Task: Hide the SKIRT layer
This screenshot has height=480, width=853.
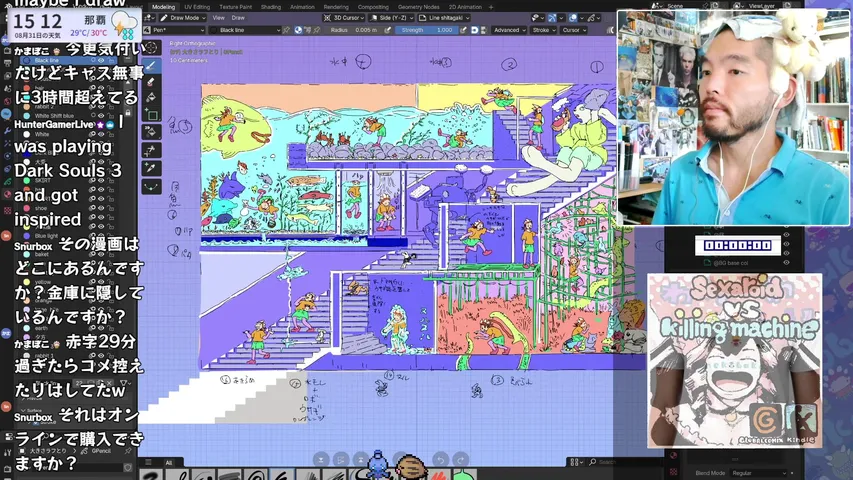Action: (102, 181)
